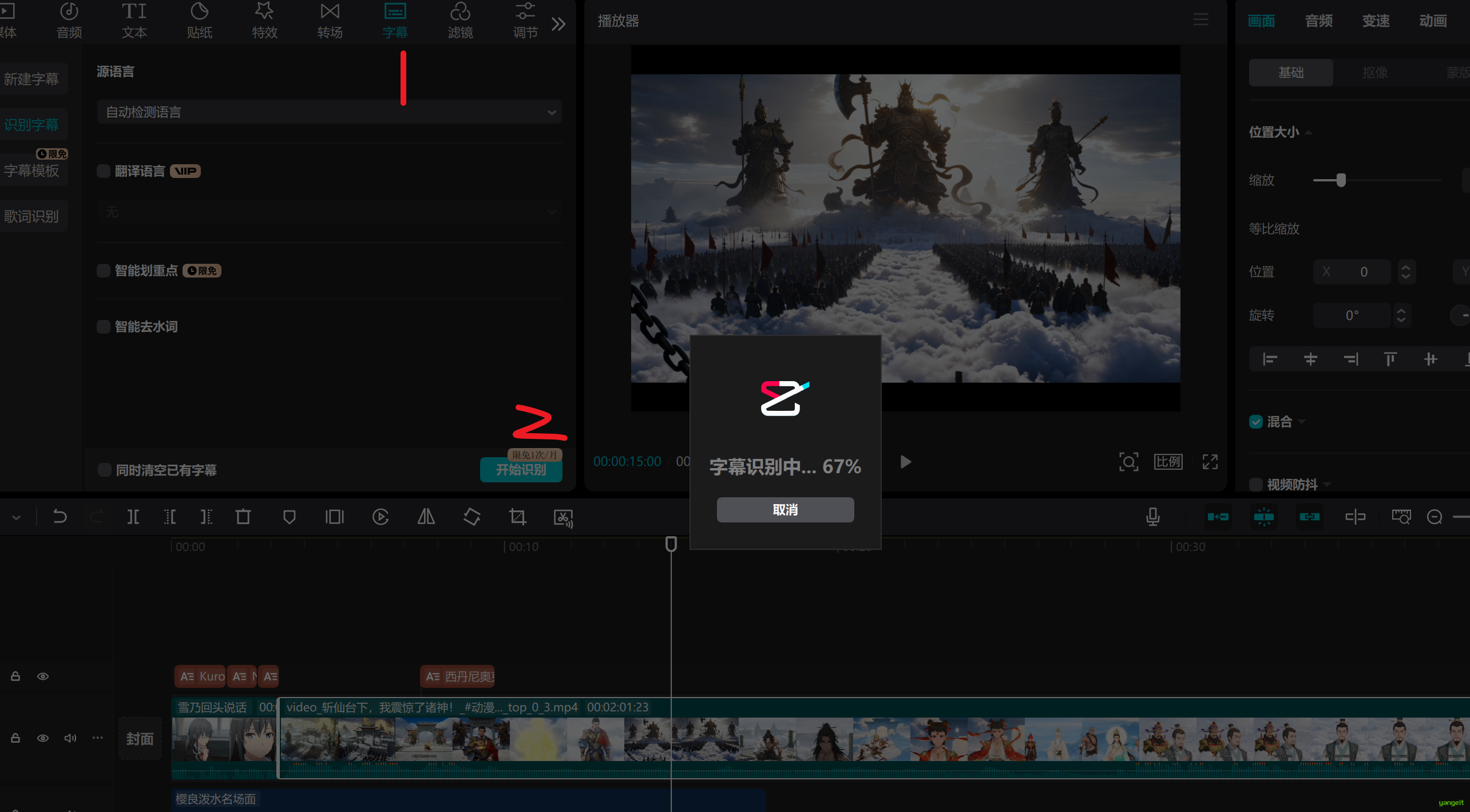Click the 开始识别 button
Screen dimensions: 1470x812
point(521,470)
